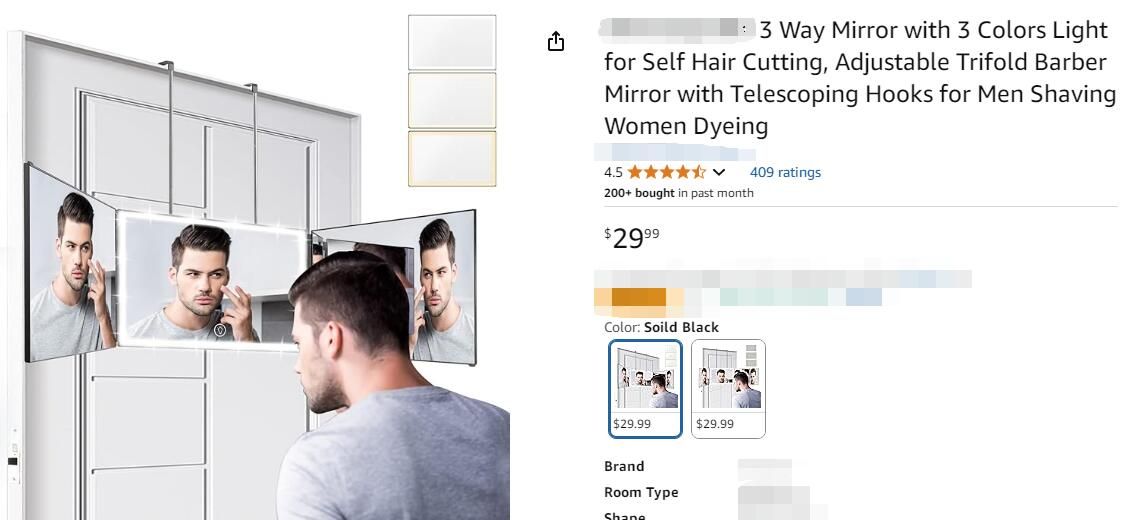The height and width of the screenshot is (520, 1140).
Task: Select the Soild Black color option
Action: [x=645, y=388]
